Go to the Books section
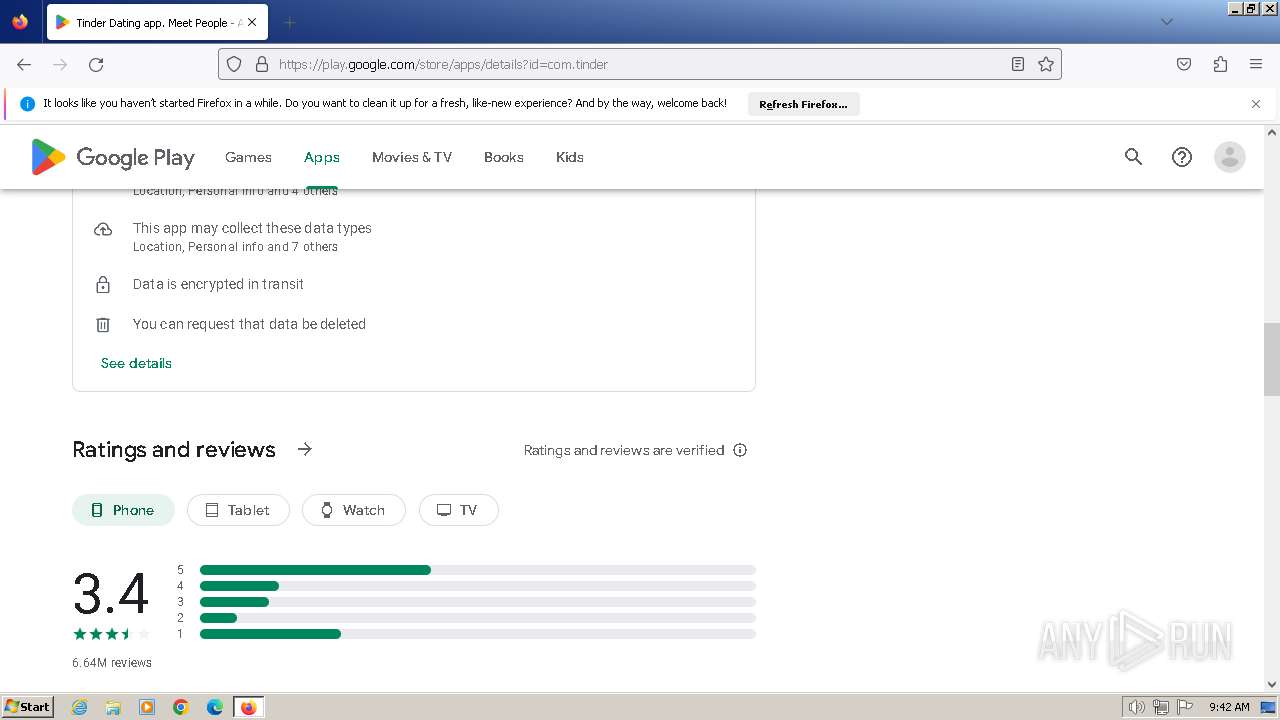The height and width of the screenshot is (720, 1280). [504, 157]
